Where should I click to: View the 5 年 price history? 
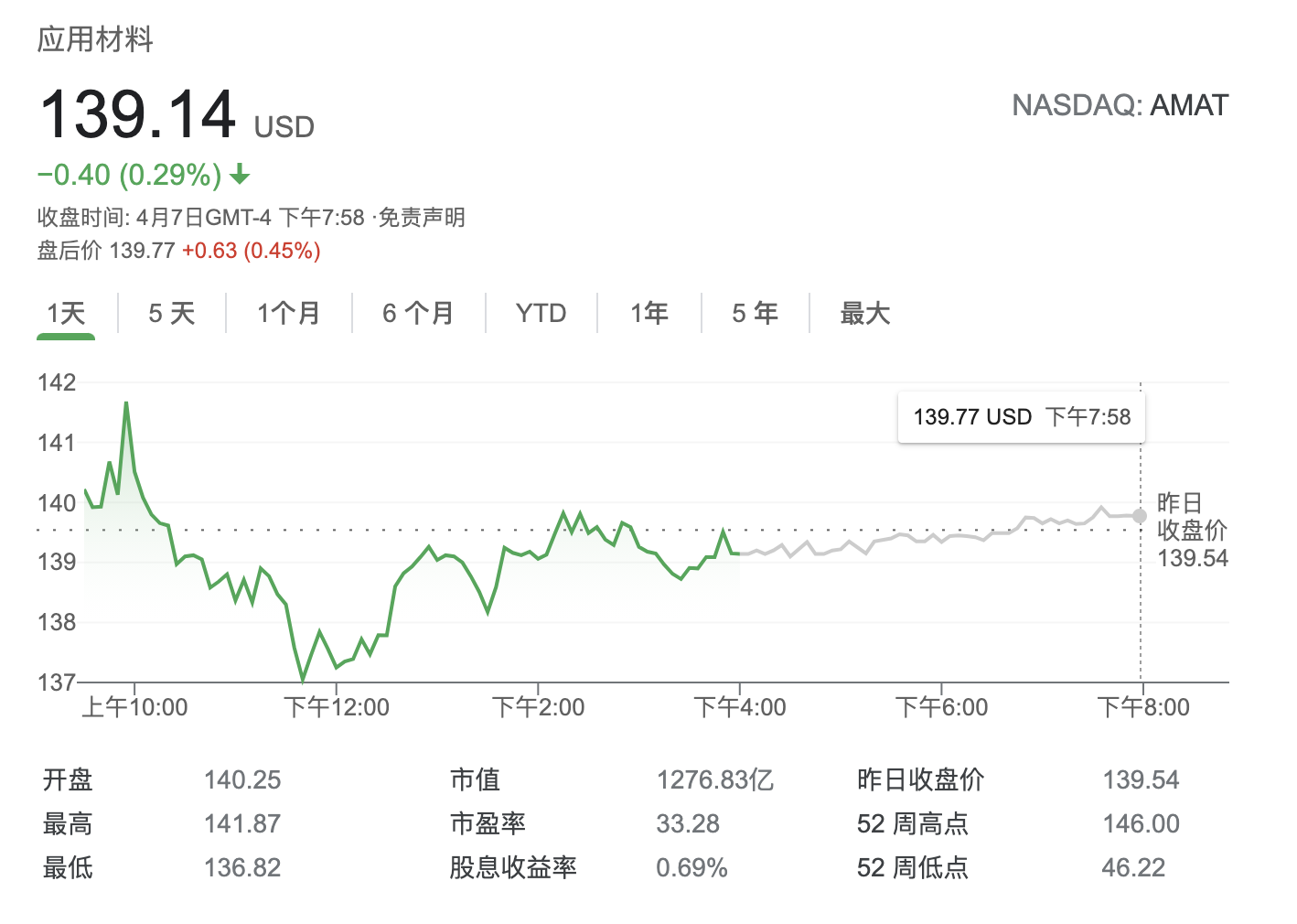pos(755,314)
